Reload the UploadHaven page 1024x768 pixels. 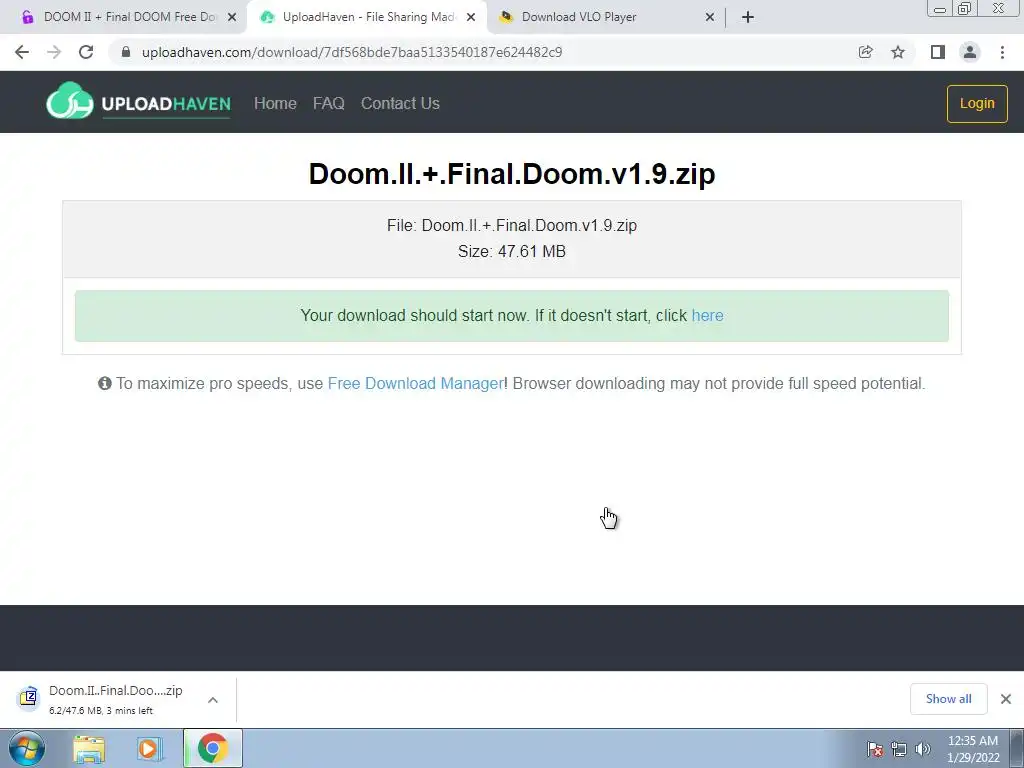[86, 52]
